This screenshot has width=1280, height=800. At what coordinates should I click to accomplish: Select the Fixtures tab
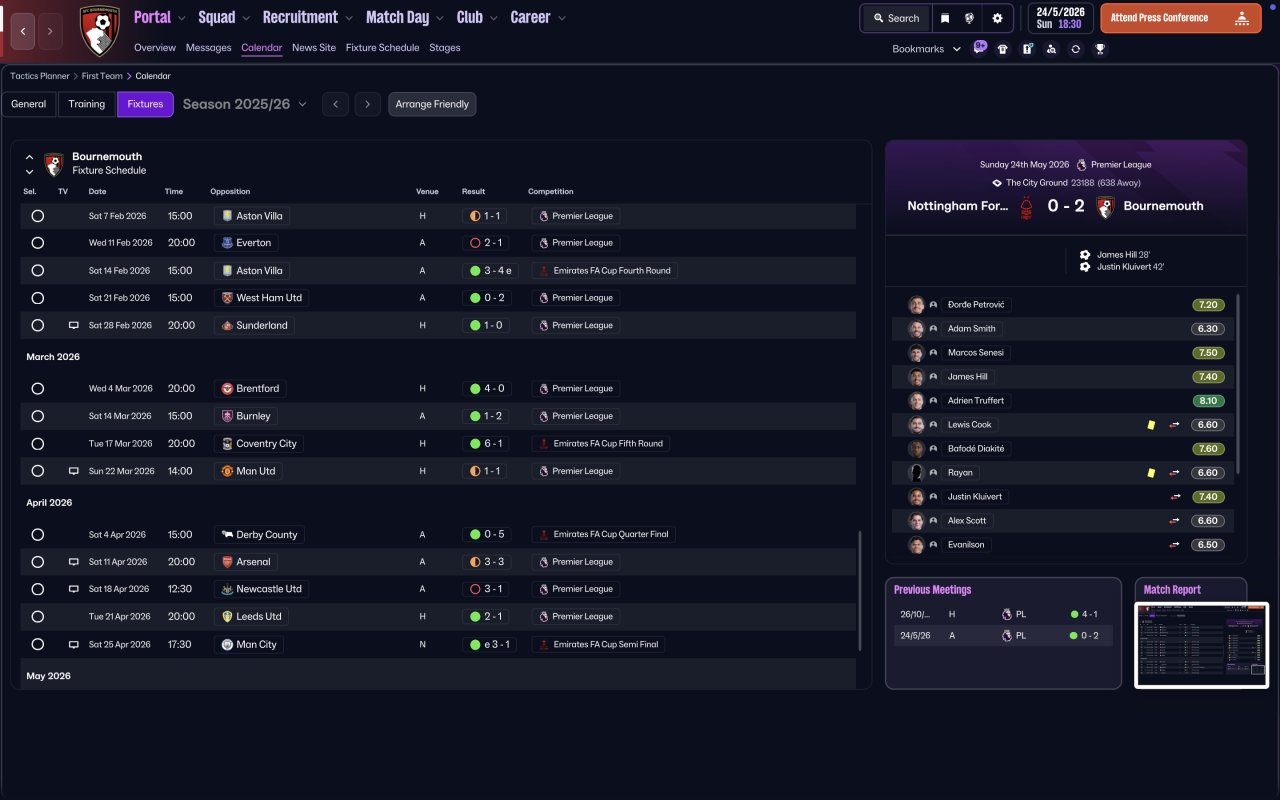click(145, 104)
